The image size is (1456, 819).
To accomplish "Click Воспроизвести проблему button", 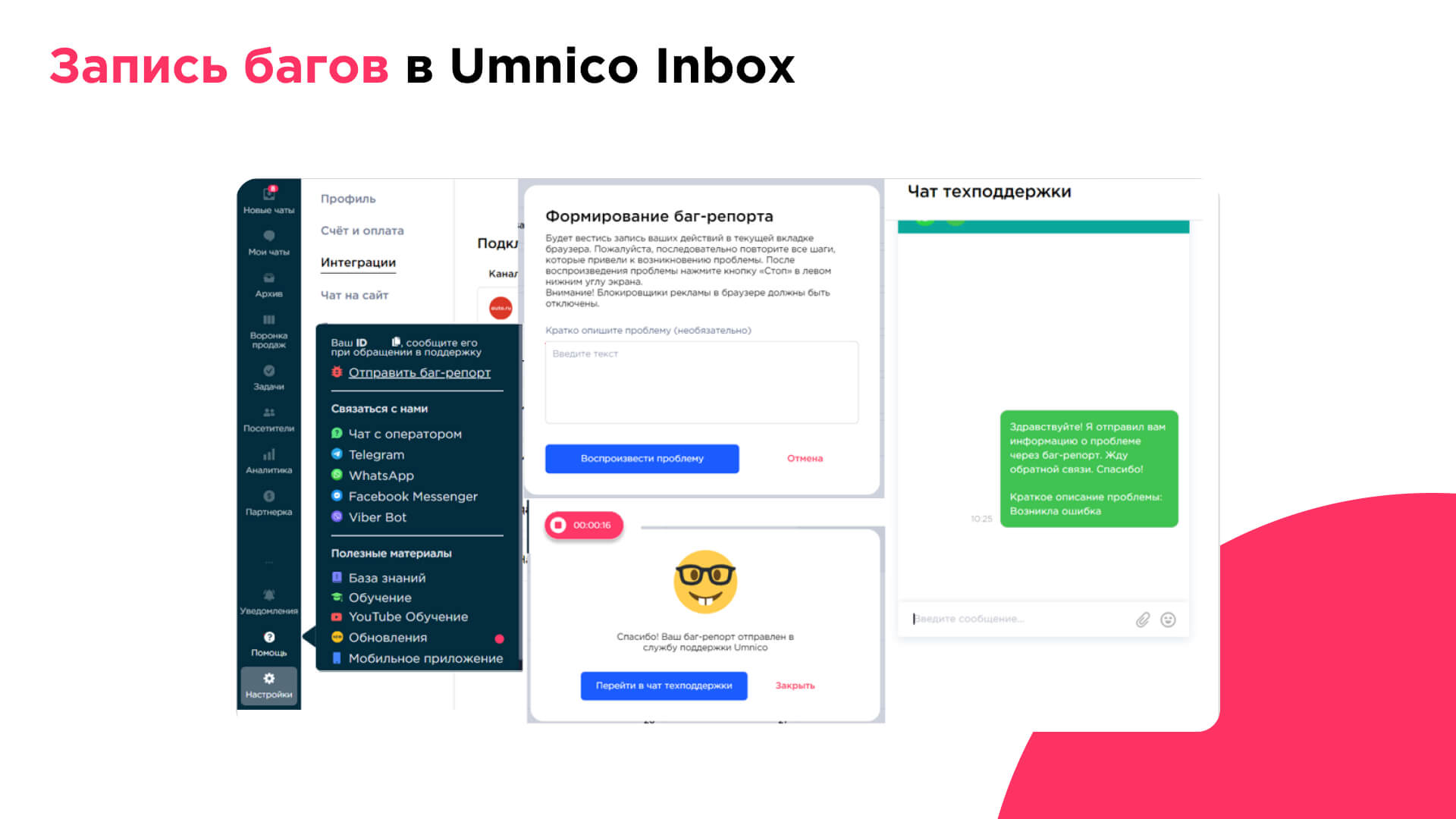I will (639, 458).
